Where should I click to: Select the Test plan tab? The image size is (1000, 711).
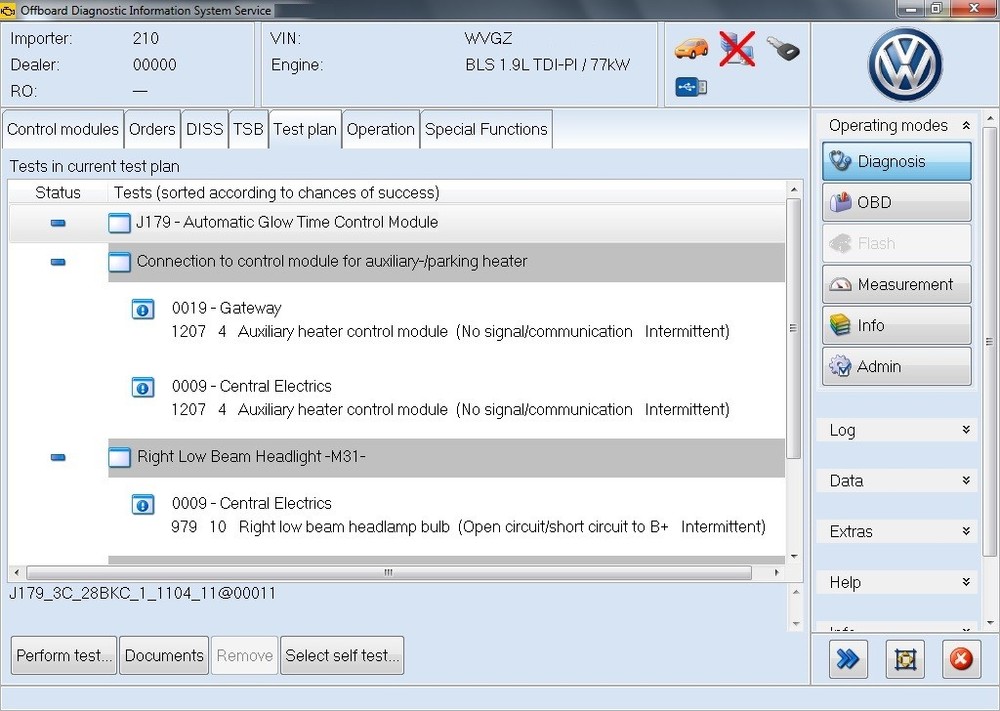coord(305,129)
